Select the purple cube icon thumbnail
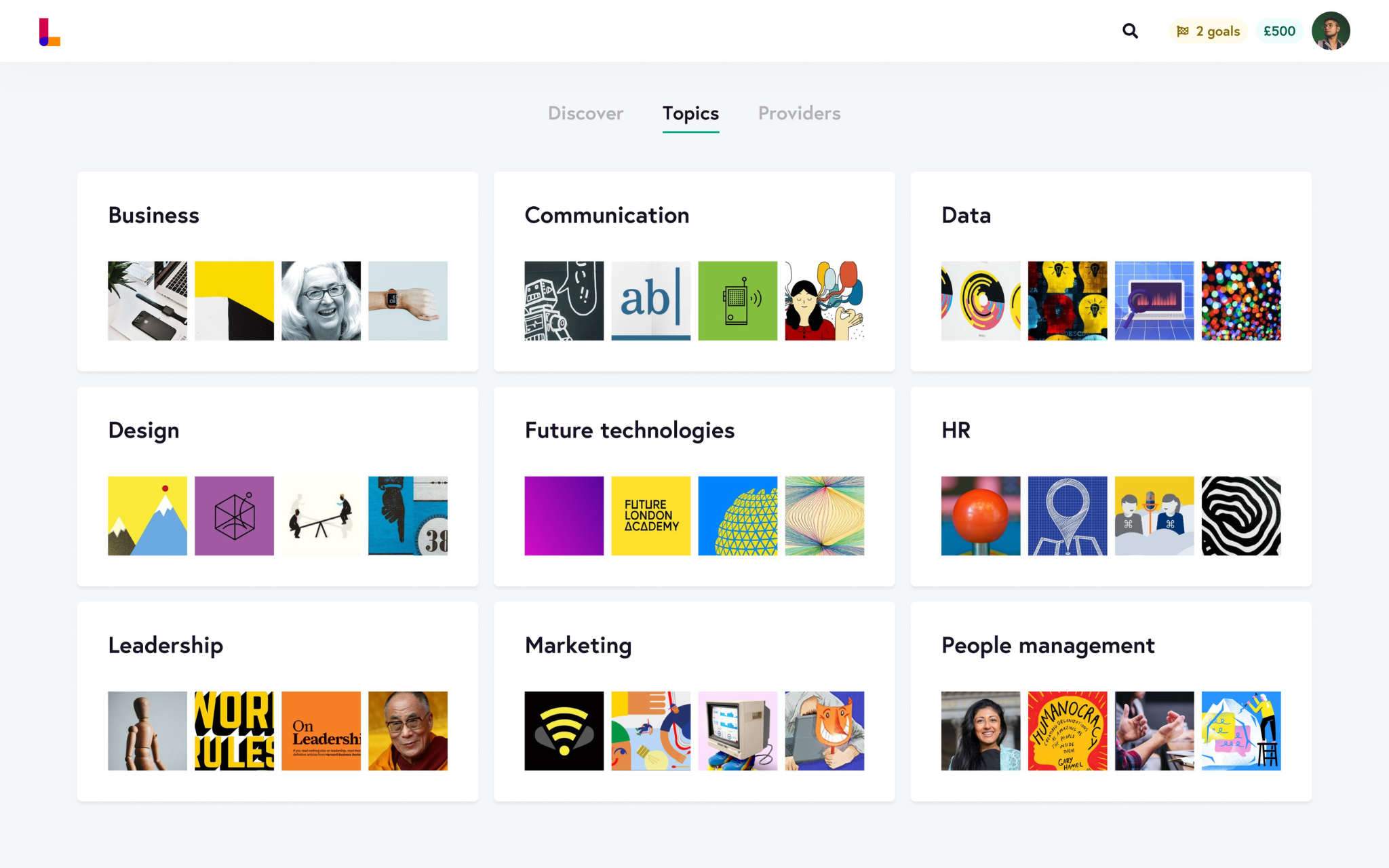This screenshot has width=1389, height=868. (x=235, y=516)
